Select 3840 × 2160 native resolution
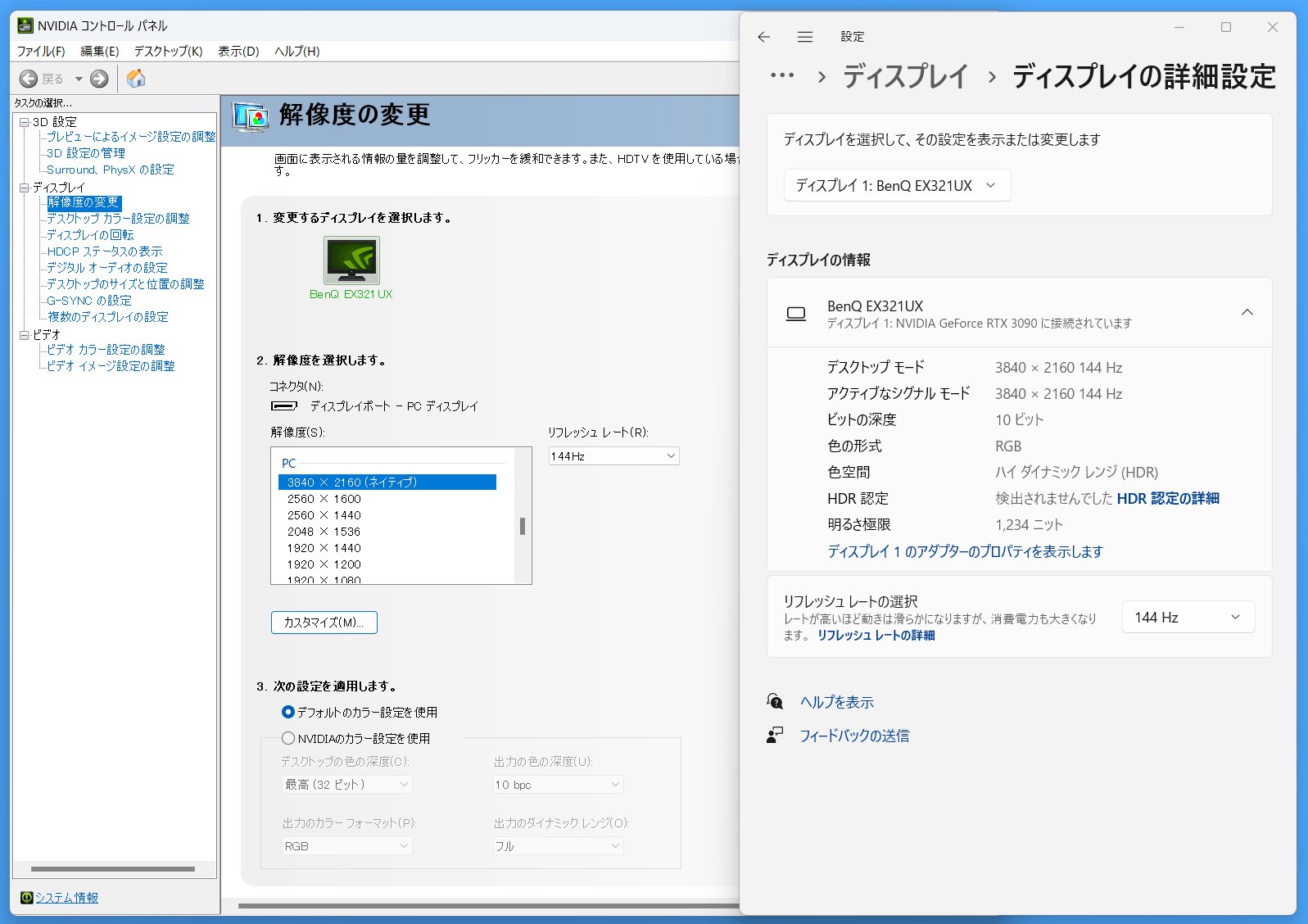 tap(387, 482)
